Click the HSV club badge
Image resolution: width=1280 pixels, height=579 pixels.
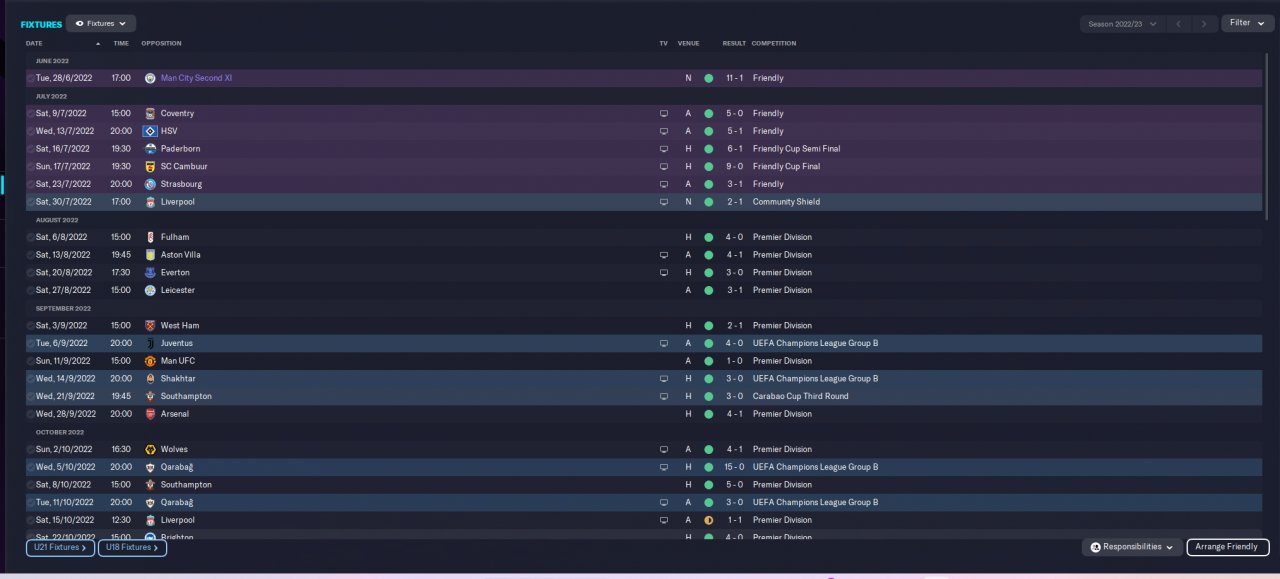click(x=150, y=131)
